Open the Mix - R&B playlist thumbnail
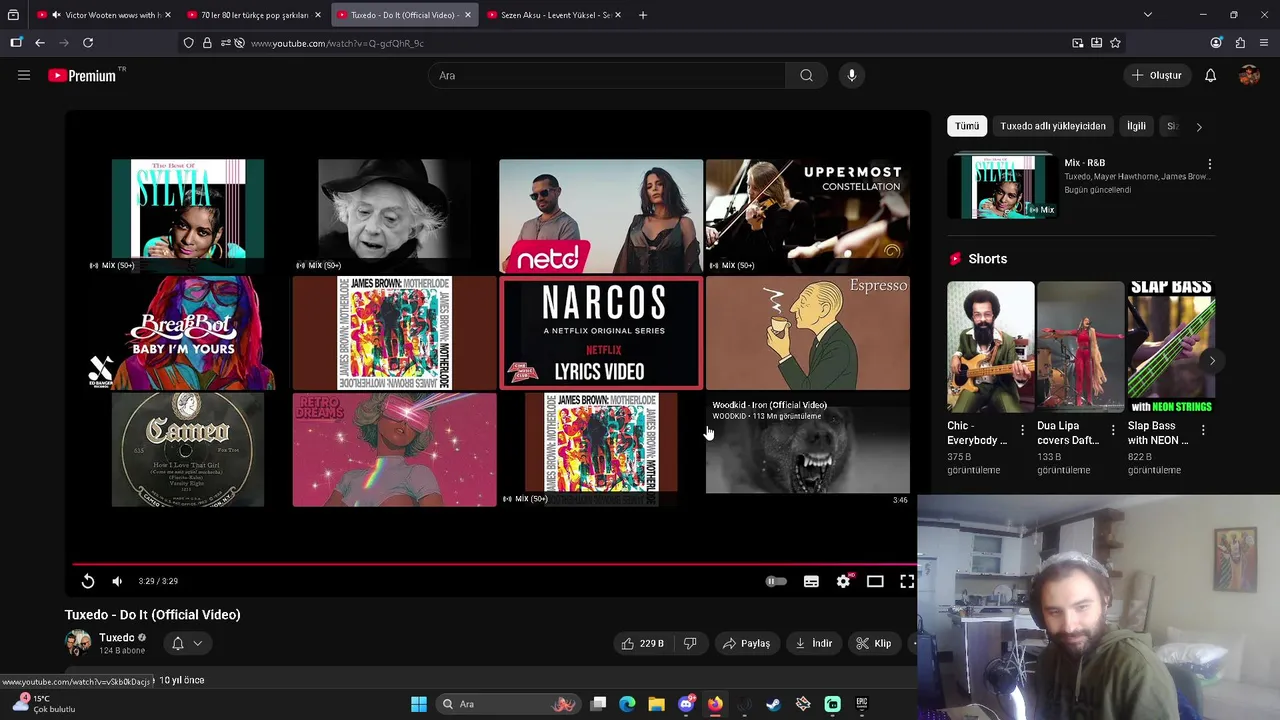The width and height of the screenshot is (1280, 720). click(x=1003, y=186)
